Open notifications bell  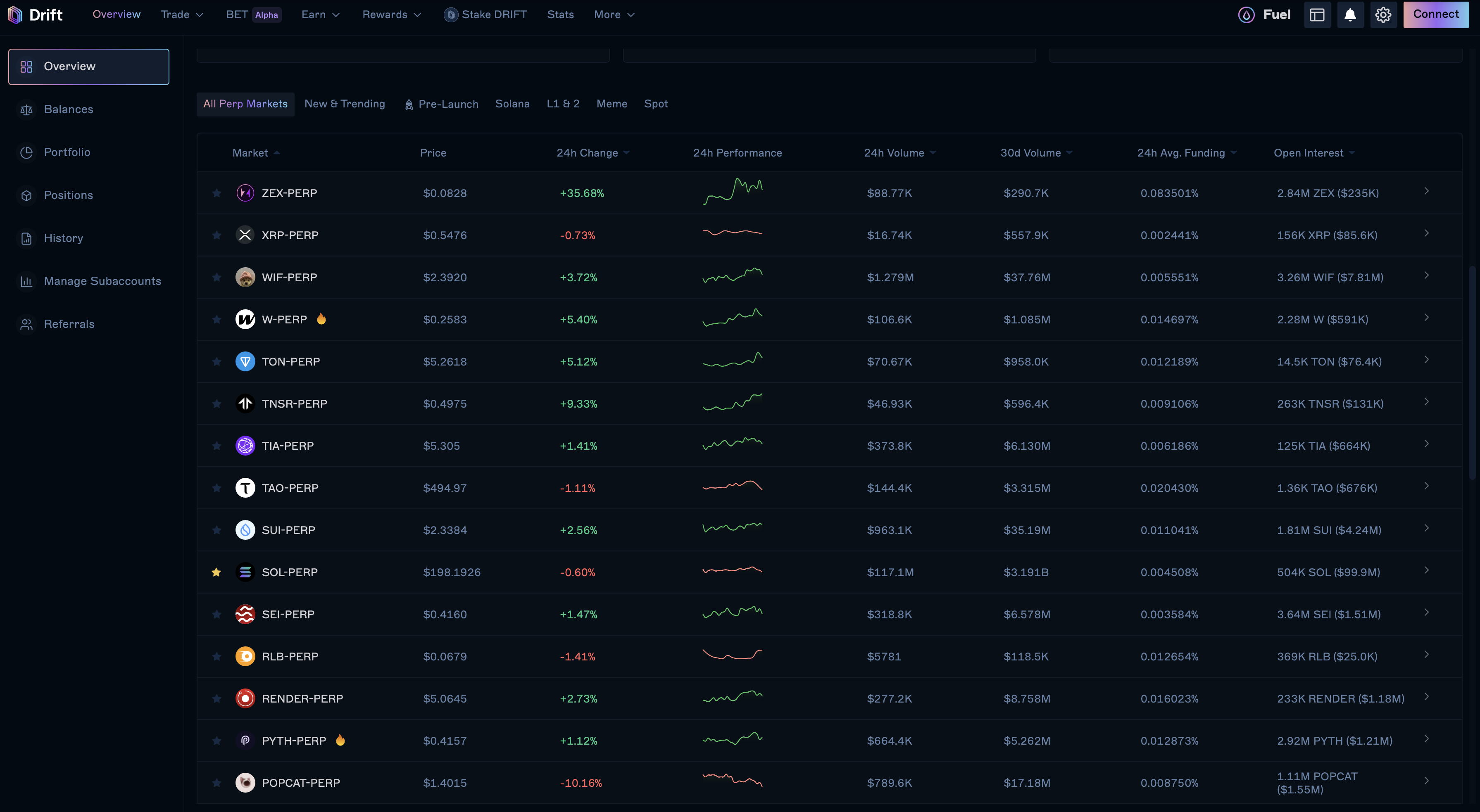pos(1350,14)
